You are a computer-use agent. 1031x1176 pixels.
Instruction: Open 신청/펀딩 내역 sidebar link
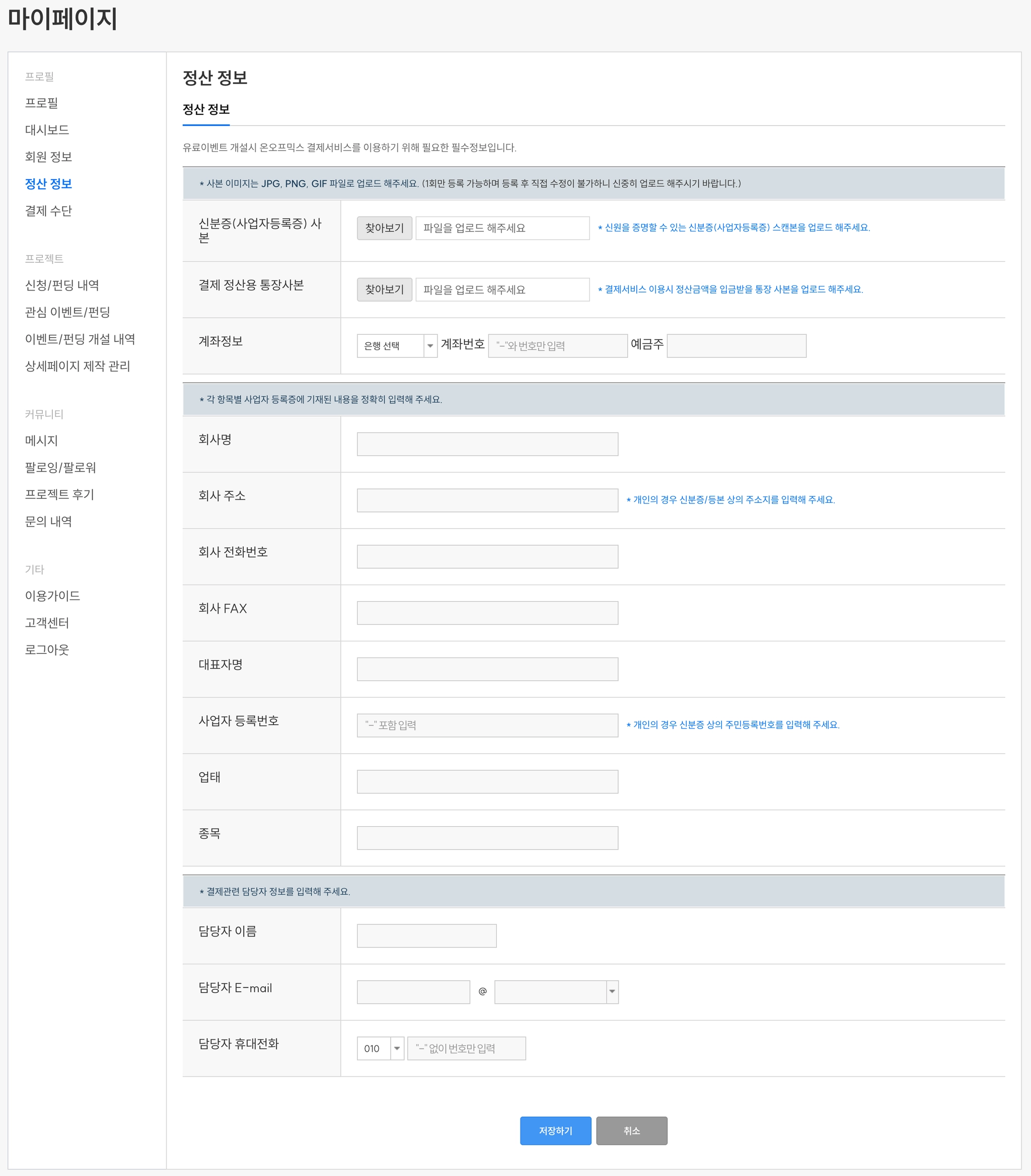[x=62, y=285]
